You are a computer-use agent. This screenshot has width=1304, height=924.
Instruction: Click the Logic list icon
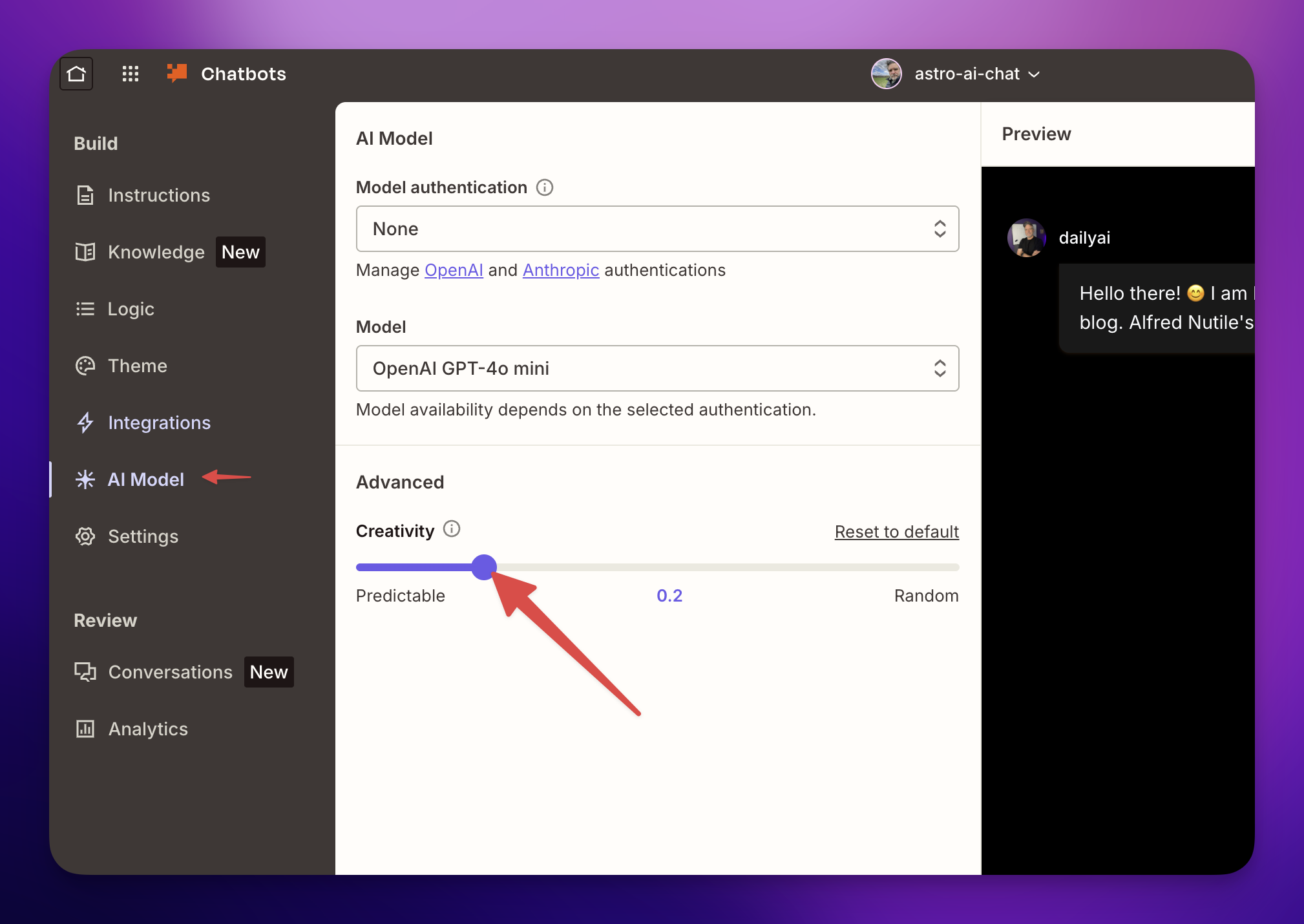pyautogui.click(x=85, y=309)
